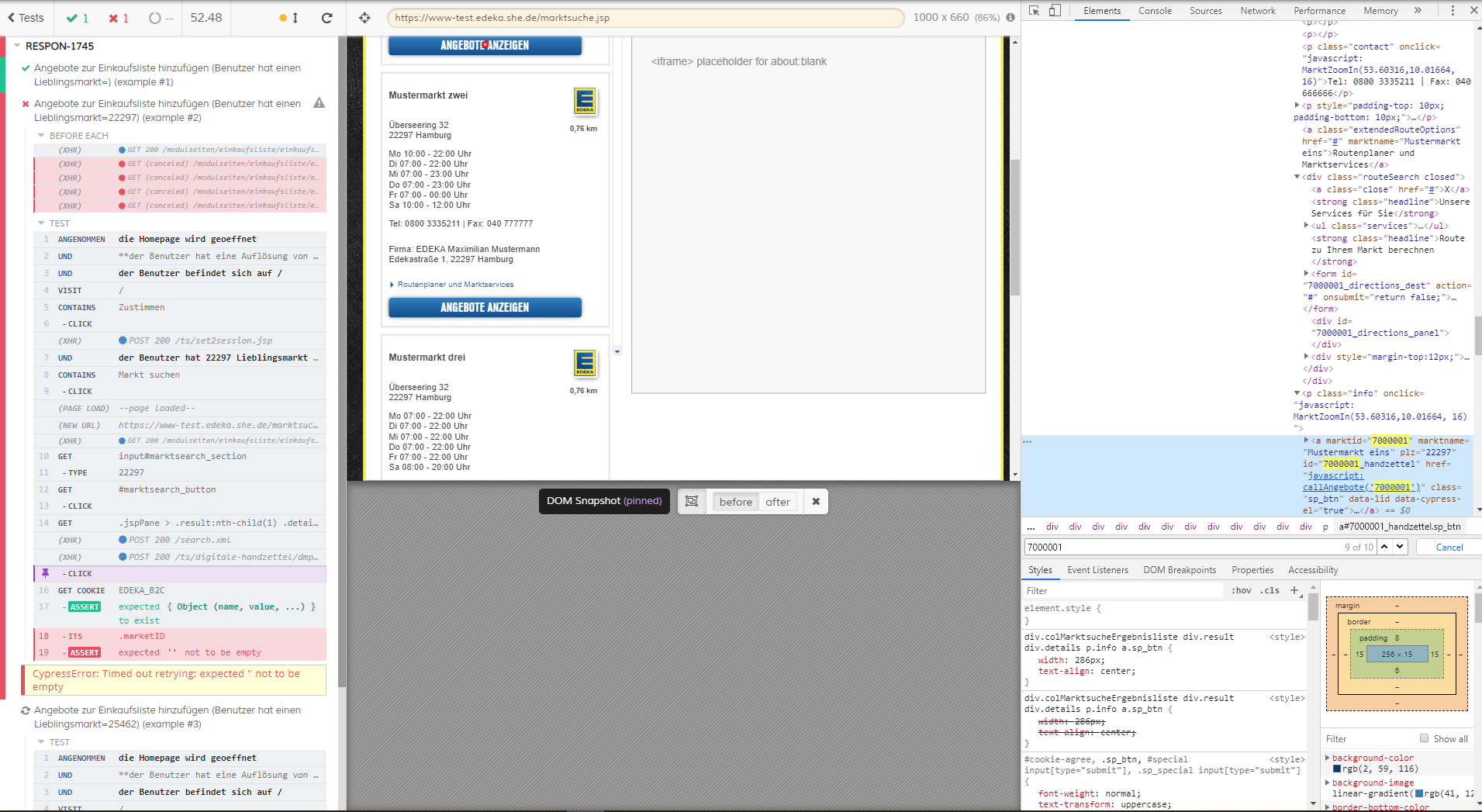This screenshot has width=1482, height=812.
Task: Go back to the Tests list
Action: point(26,18)
